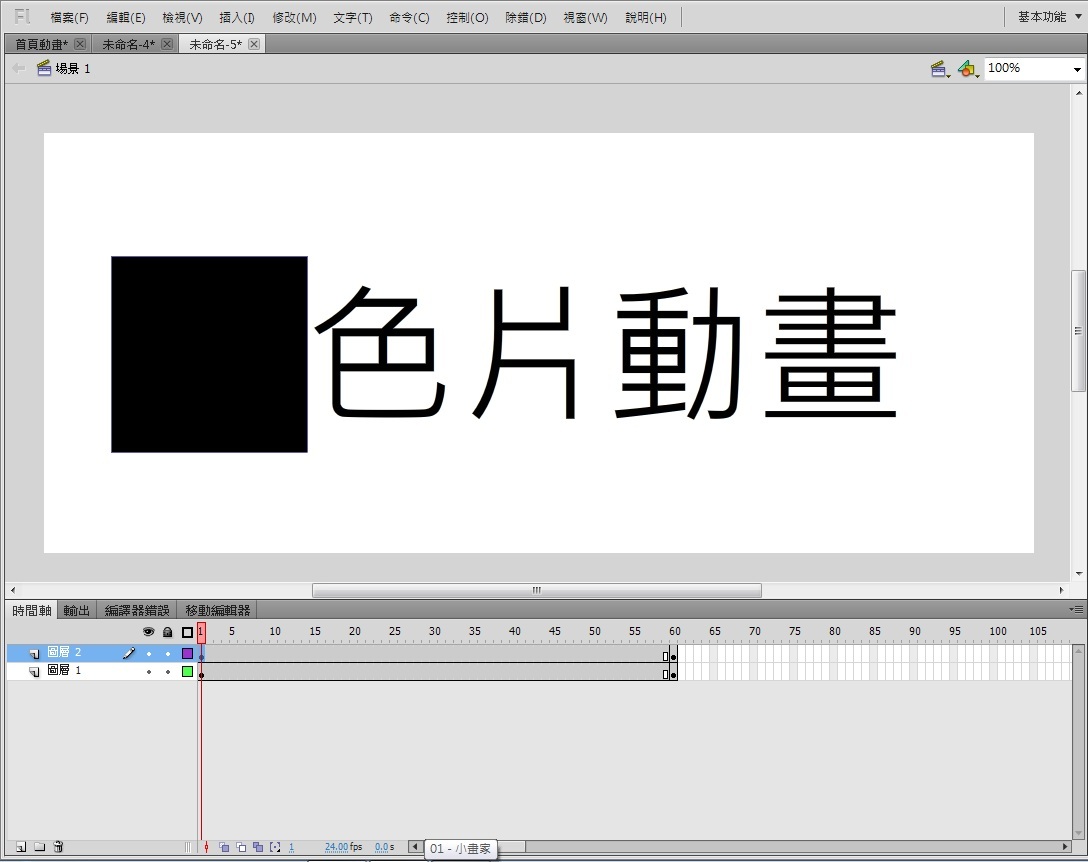Click the red playhead at frame 1
Screen dimensions: 1088x862
201,632
